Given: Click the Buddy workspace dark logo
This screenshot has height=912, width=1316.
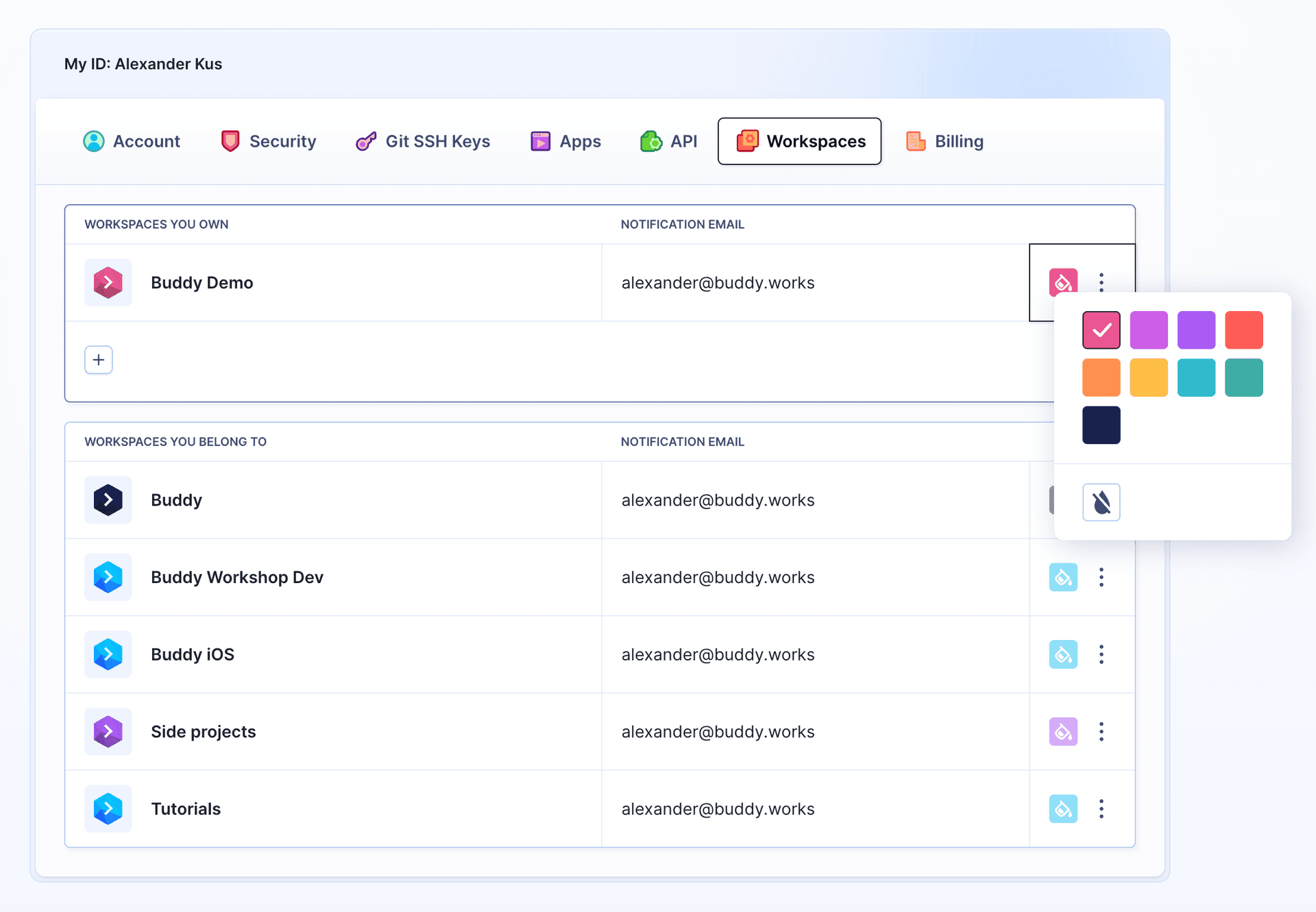Looking at the screenshot, I should 108,500.
